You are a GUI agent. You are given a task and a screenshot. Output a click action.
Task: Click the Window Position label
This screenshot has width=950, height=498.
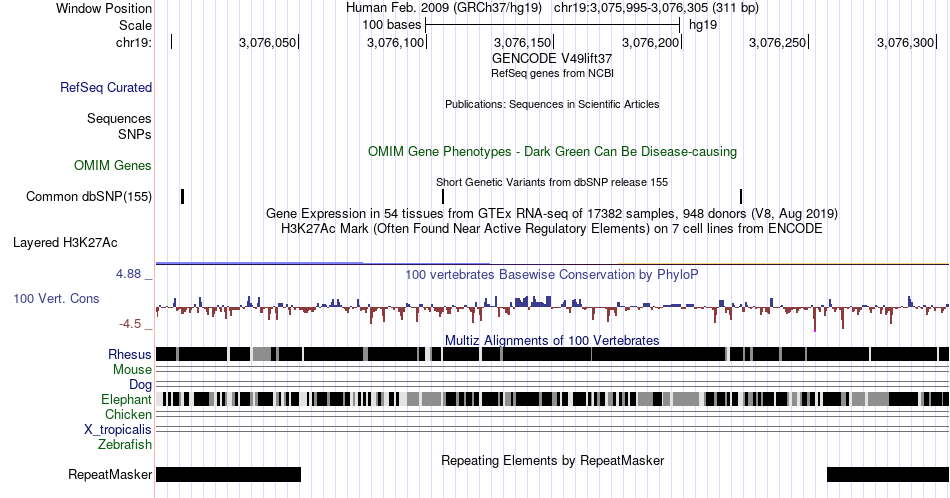pyautogui.click(x=104, y=8)
